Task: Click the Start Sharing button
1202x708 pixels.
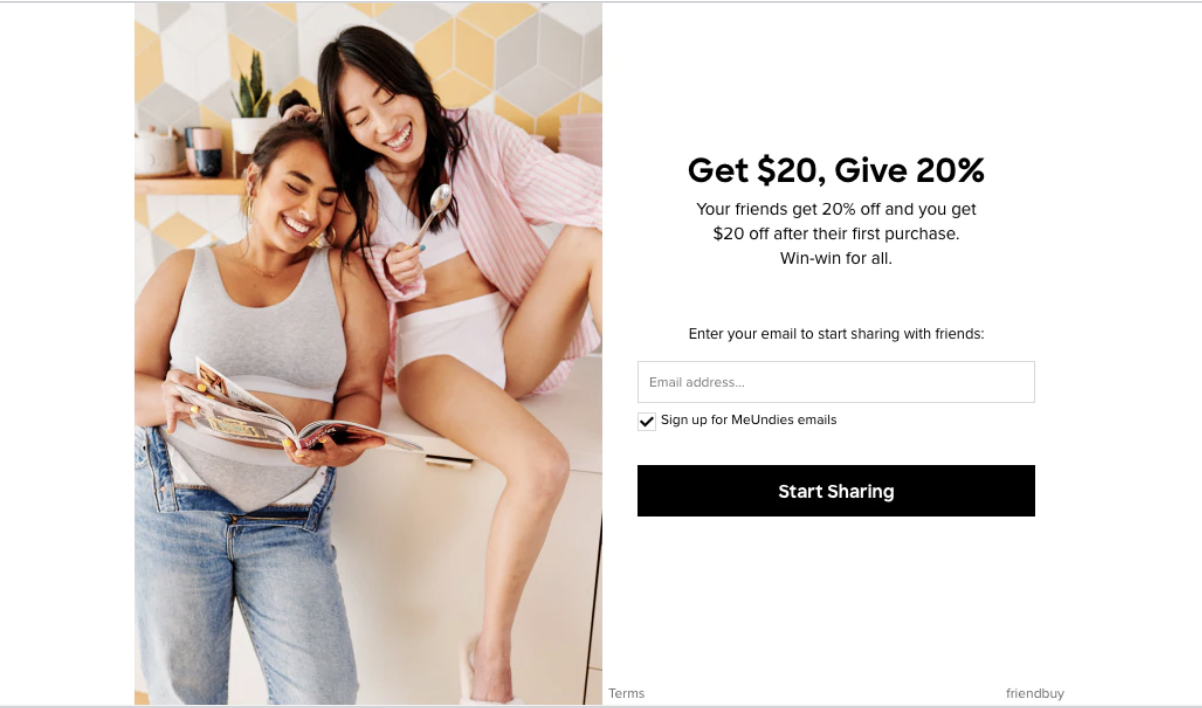Action: [x=836, y=491]
